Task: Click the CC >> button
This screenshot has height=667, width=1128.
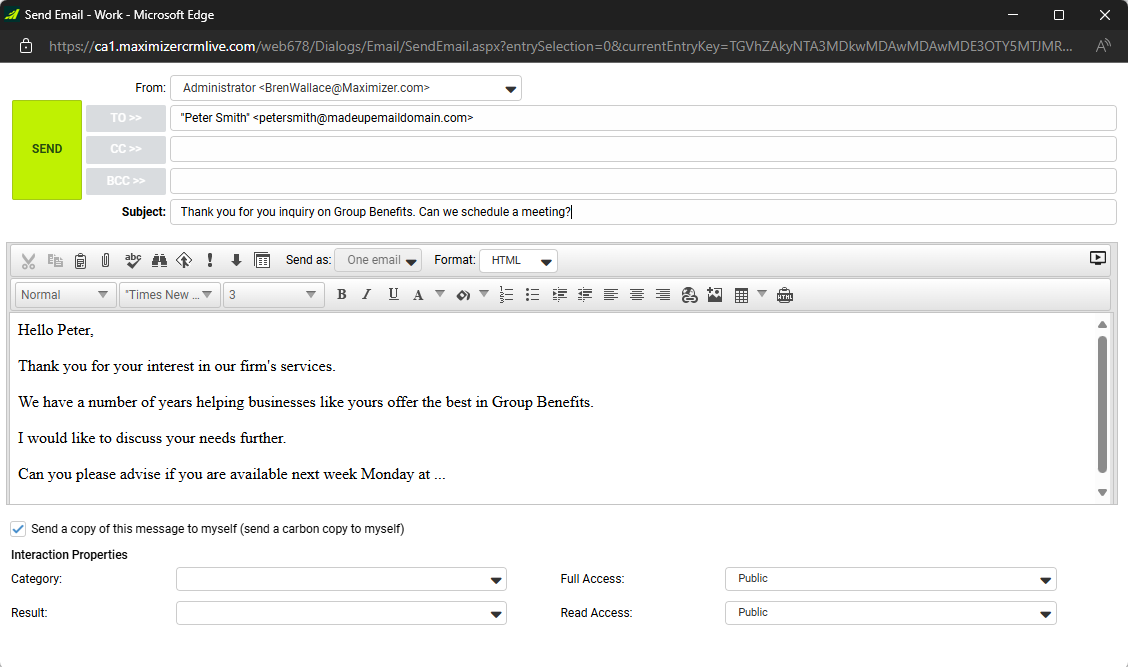Action: coord(126,149)
